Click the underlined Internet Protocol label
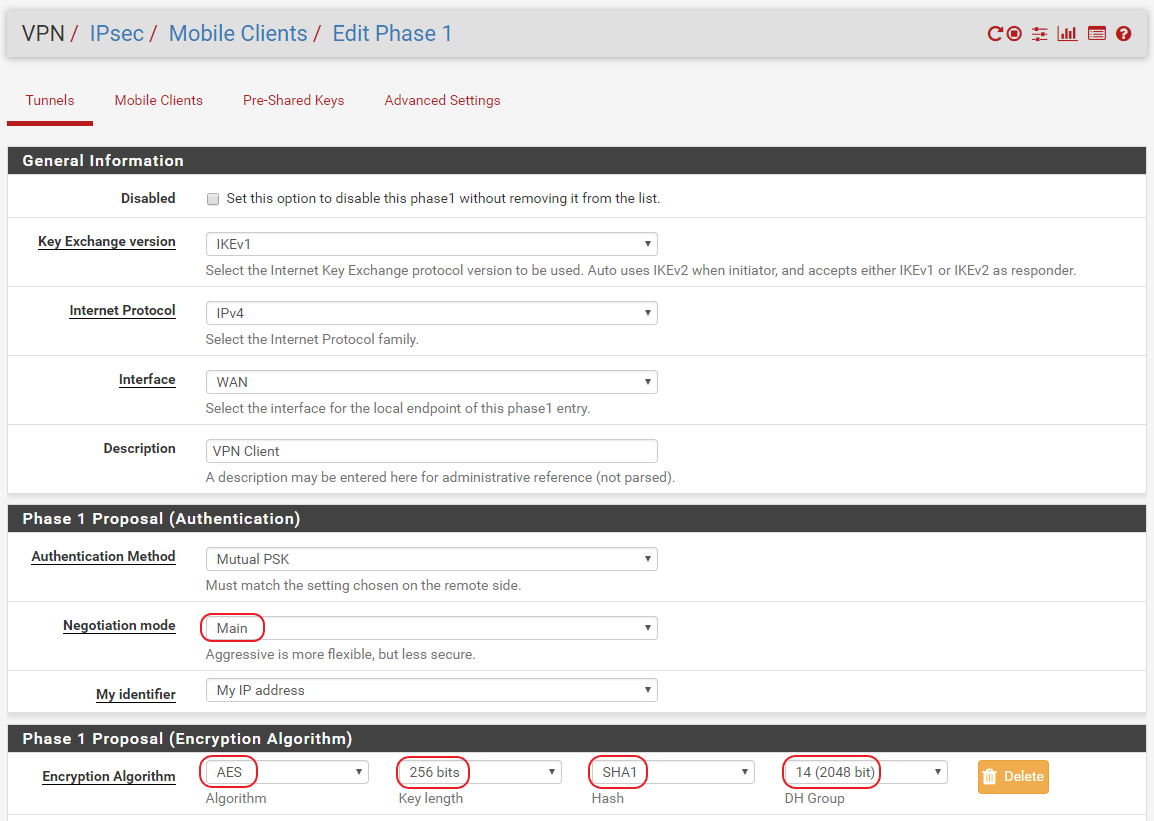The width and height of the screenshot is (1154, 821). (x=122, y=310)
